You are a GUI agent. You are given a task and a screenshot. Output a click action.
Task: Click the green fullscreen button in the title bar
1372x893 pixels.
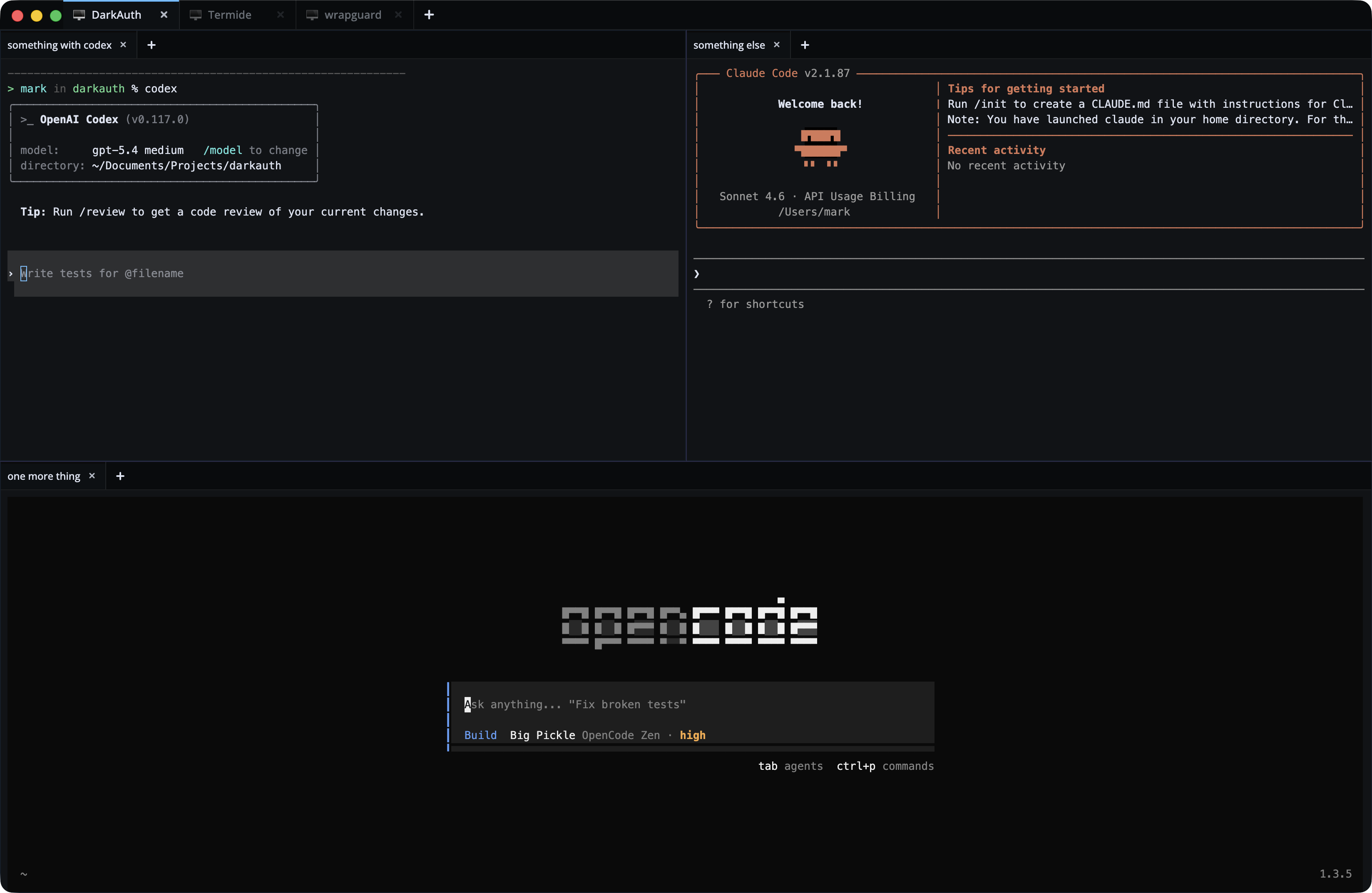click(55, 15)
